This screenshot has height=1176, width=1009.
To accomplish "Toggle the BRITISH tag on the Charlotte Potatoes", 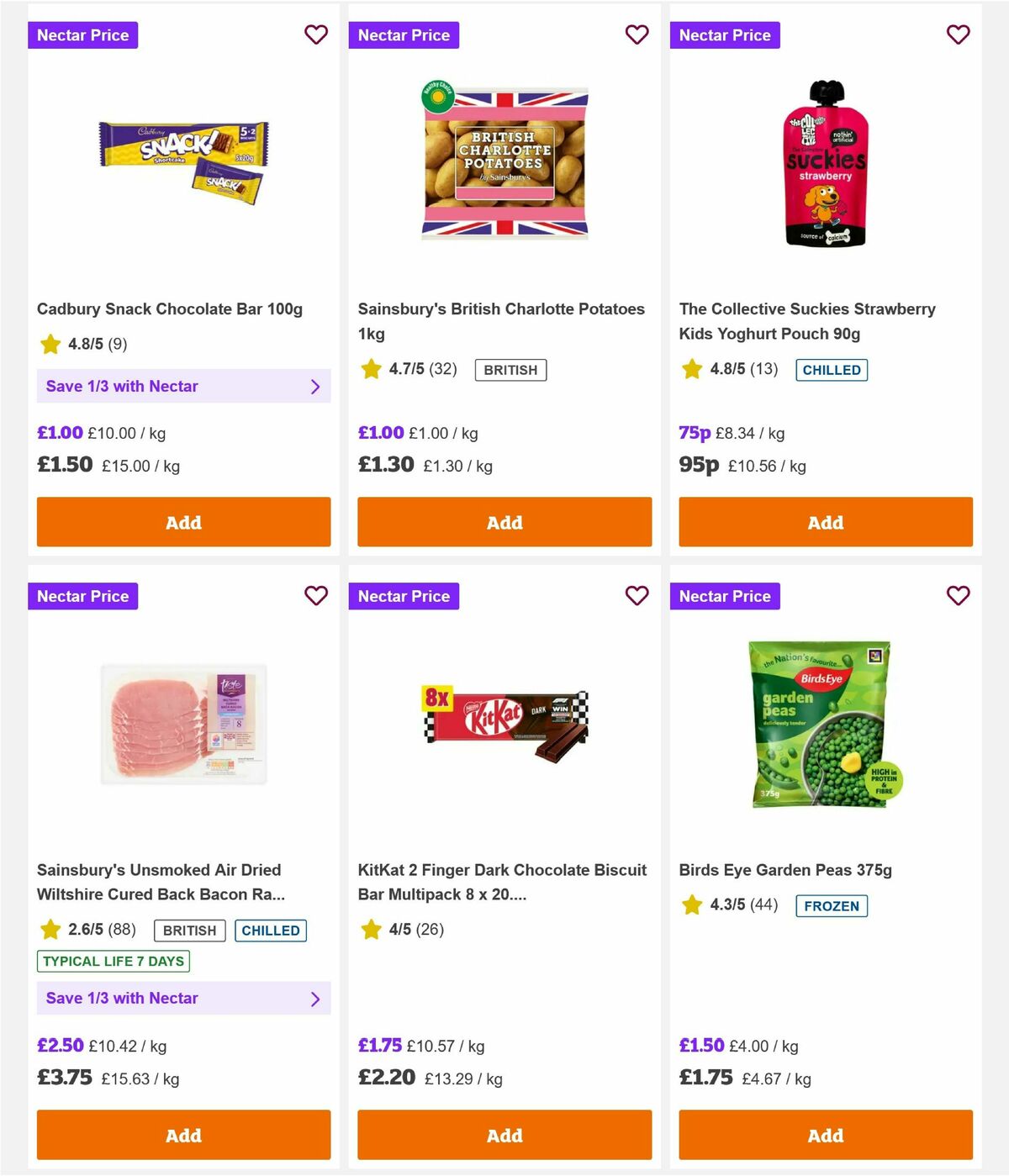I will pos(510,369).
